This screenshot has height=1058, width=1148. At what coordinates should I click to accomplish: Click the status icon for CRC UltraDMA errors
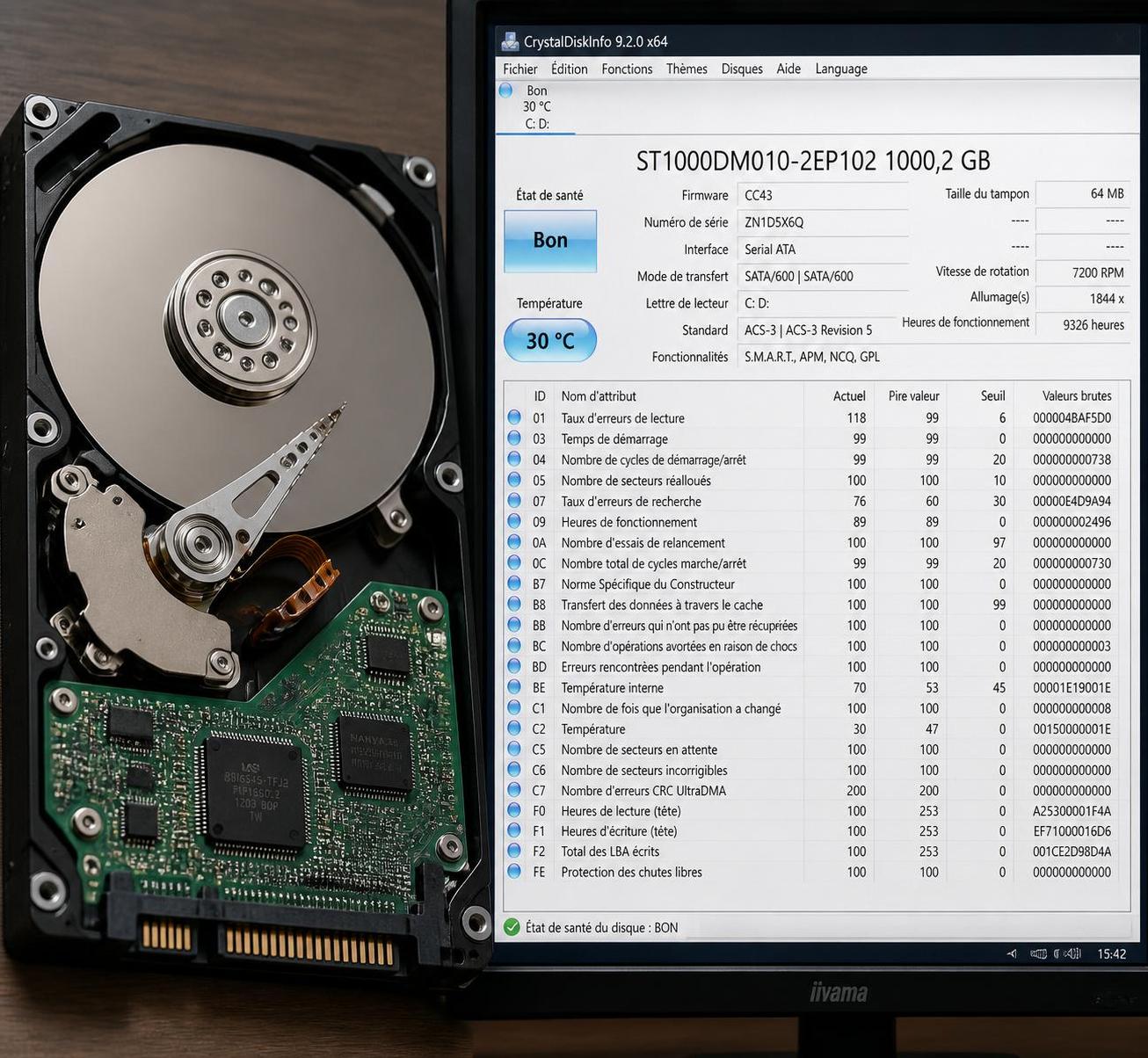[514, 790]
